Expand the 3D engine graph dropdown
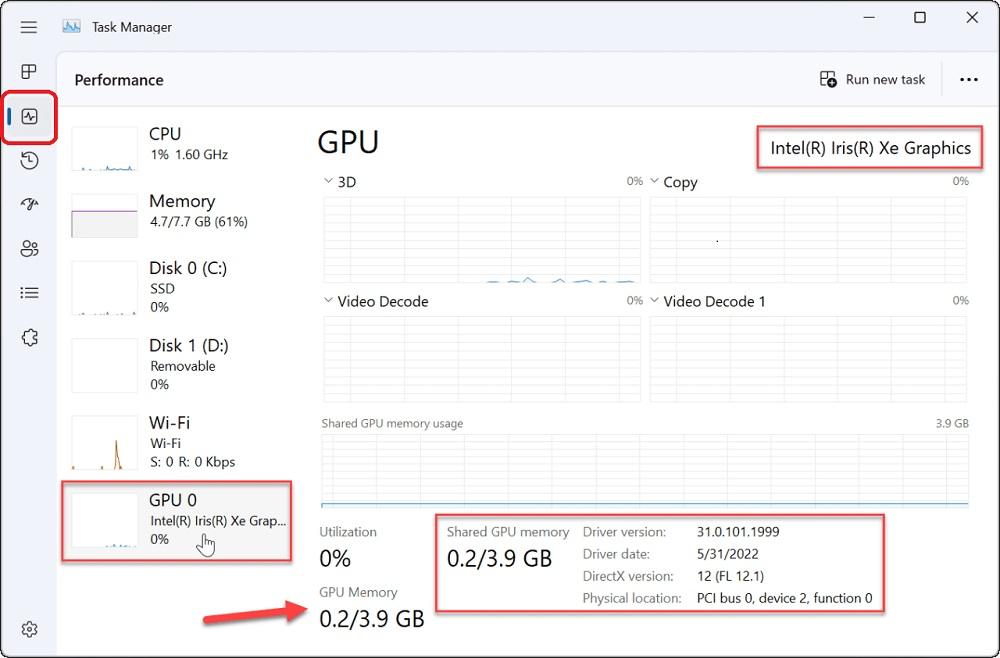The width and height of the screenshot is (1000, 658). point(330,182)
